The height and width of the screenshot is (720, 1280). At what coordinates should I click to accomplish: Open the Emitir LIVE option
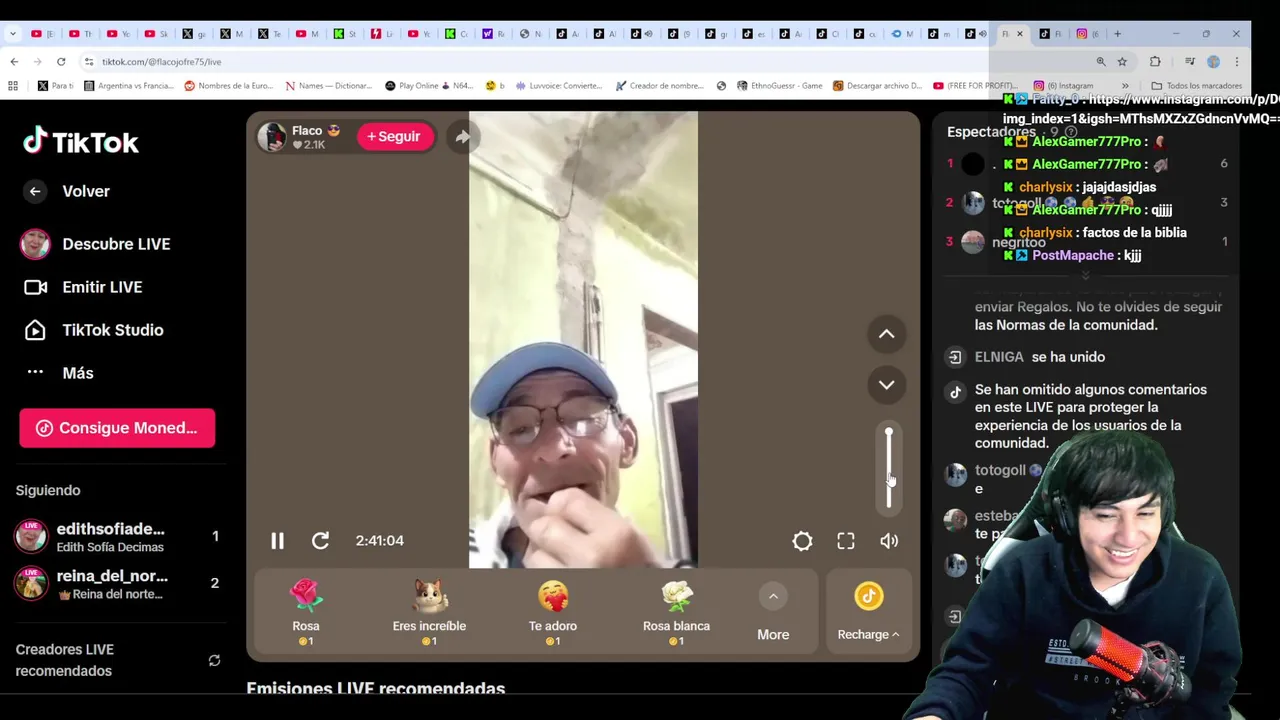(x=83, y=287)
